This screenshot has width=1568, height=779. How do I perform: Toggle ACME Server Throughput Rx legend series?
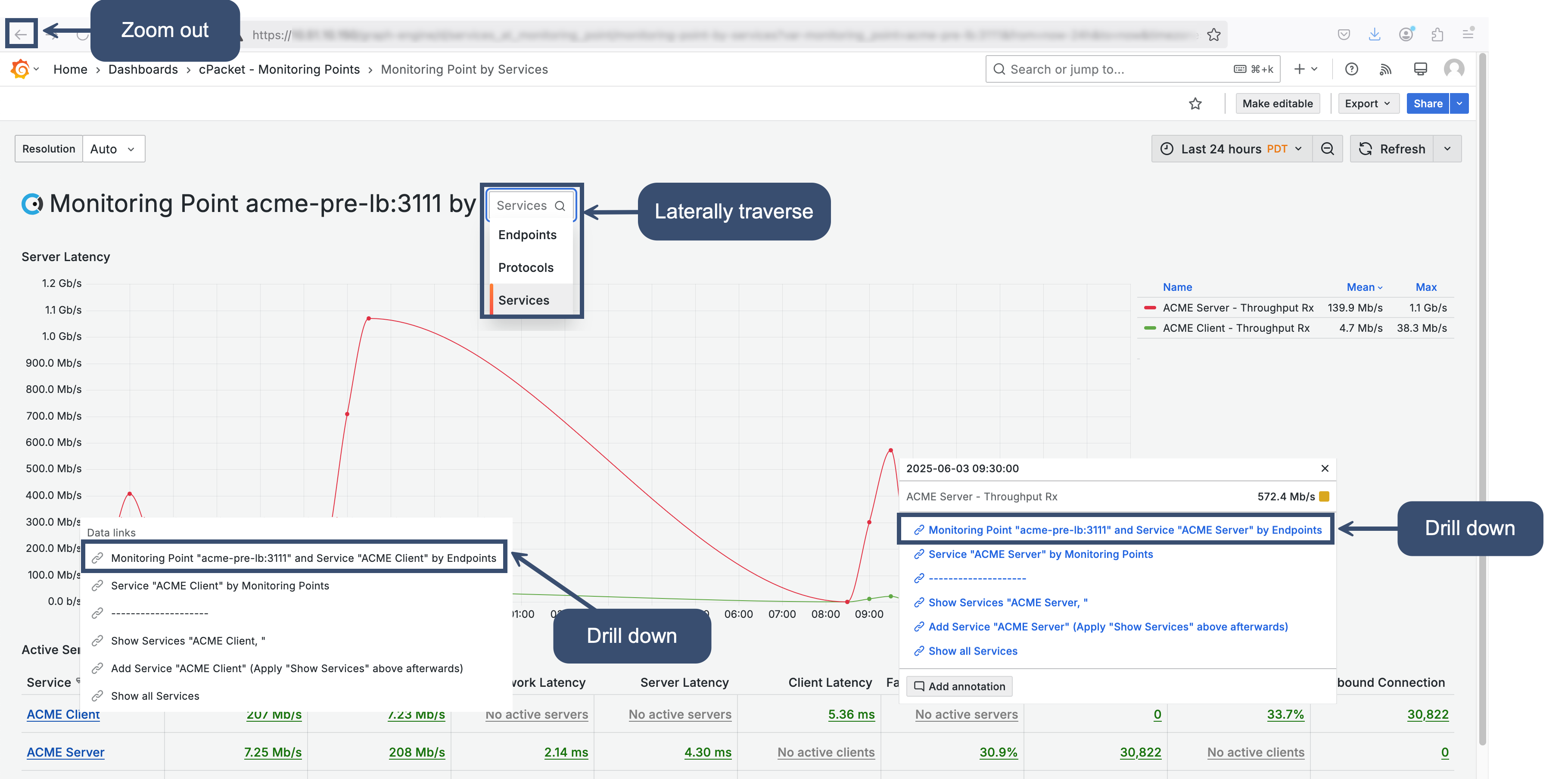(x=1238, y=308)
